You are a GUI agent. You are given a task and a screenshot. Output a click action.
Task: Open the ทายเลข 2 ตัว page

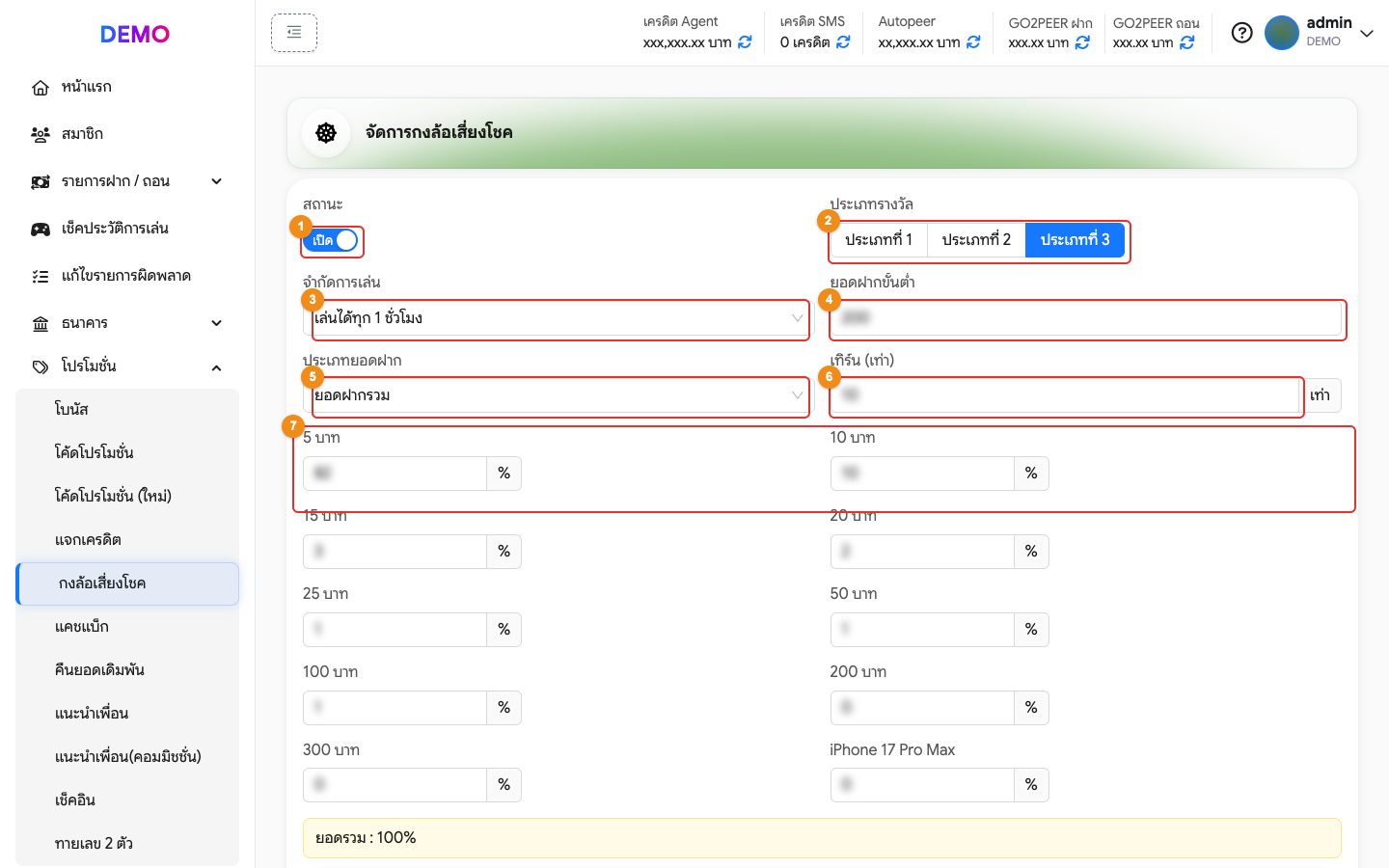(127, 844)
